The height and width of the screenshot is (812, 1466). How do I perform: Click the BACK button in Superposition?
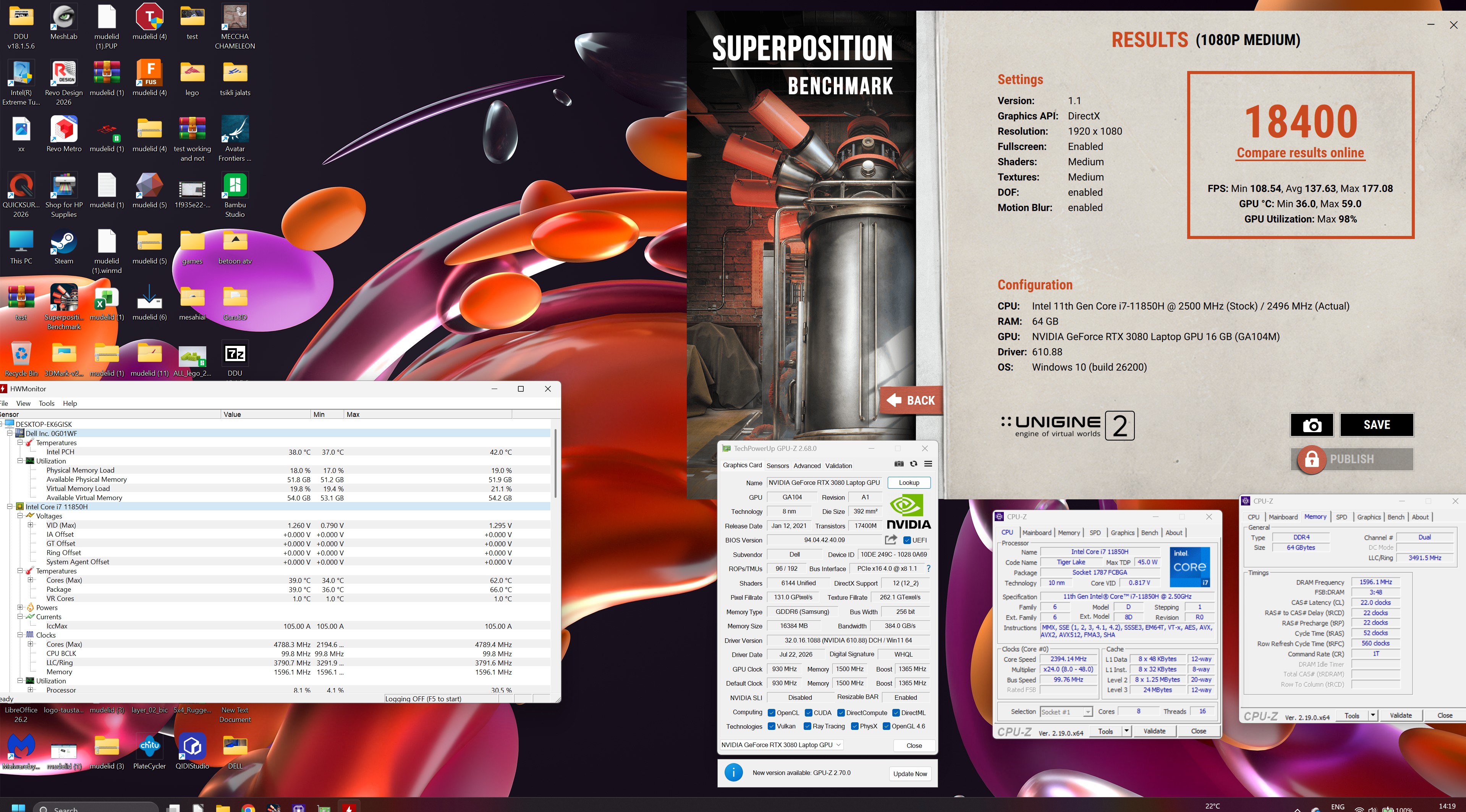[x=911, y=400]
